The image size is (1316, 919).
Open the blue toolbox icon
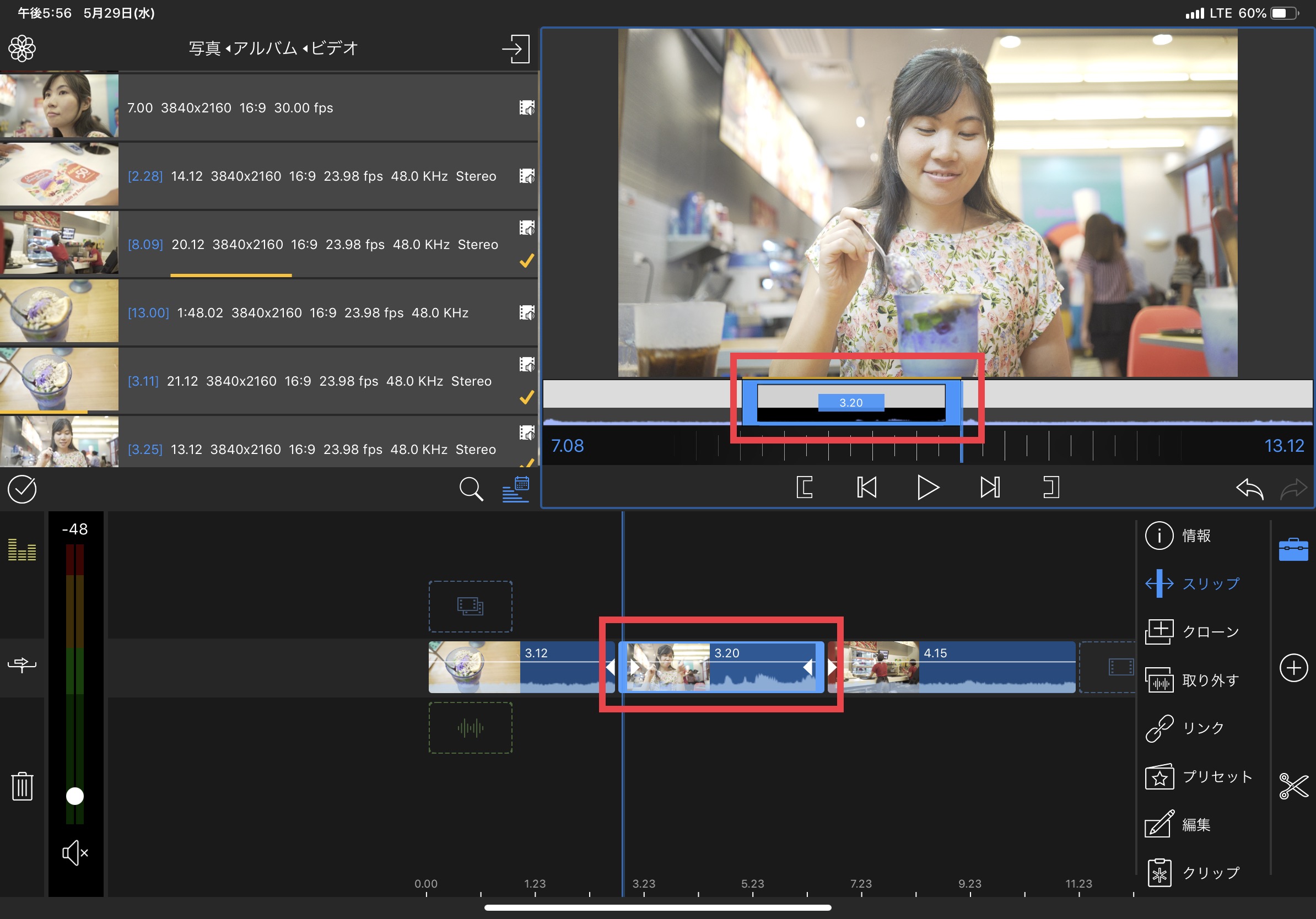pos(1293,549)
